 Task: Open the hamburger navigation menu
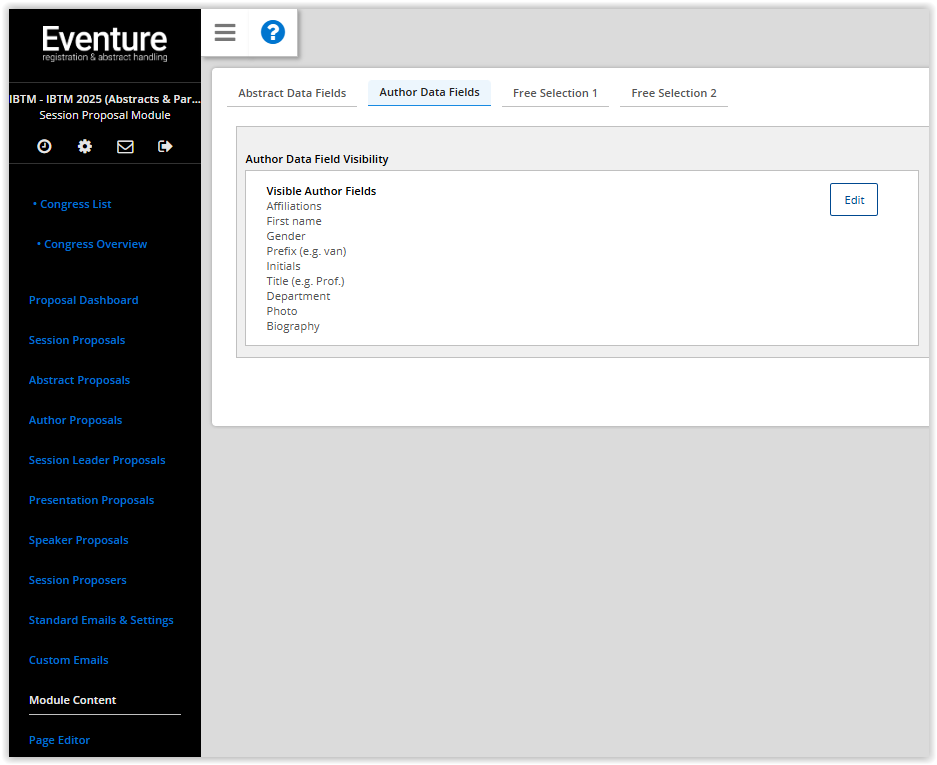click(224, 32)
